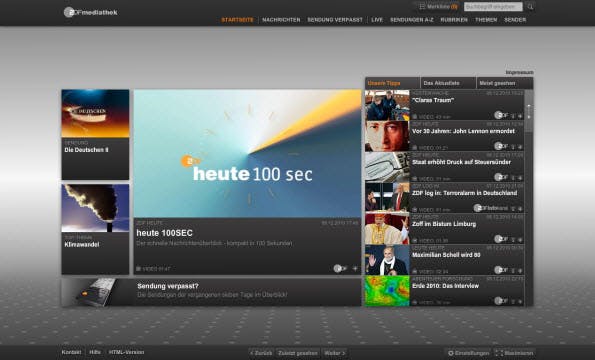
Task: Add heute 100SEC to Merkliste with plus
Action: (x=355, y=269)
